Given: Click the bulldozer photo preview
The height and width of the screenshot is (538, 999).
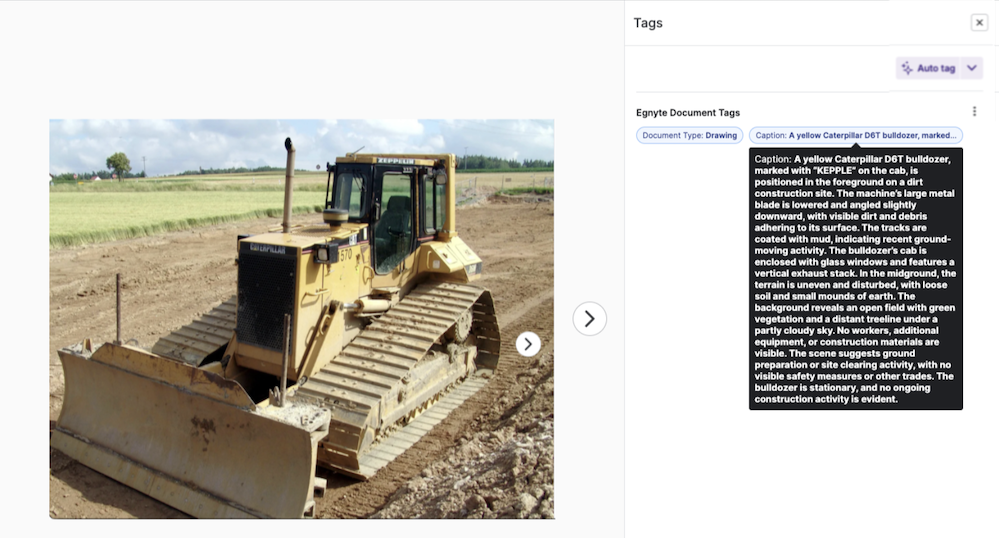Looking at the screenshot, I should [x=301, y=319].
